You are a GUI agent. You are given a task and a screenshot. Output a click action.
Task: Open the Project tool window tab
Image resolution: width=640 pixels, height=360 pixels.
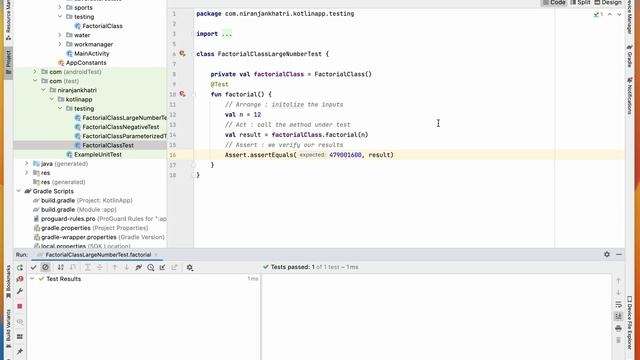coord(8,62)
